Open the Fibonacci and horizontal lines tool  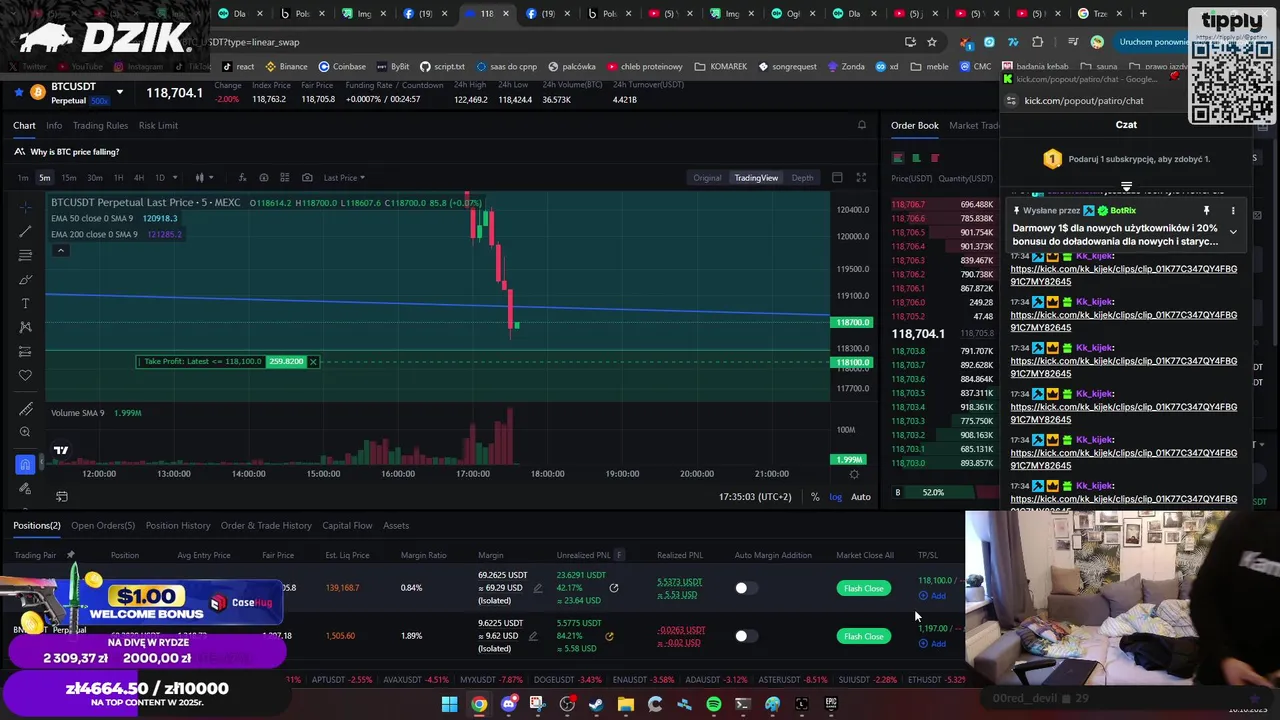pyautogui.click(x=25, y=255)
